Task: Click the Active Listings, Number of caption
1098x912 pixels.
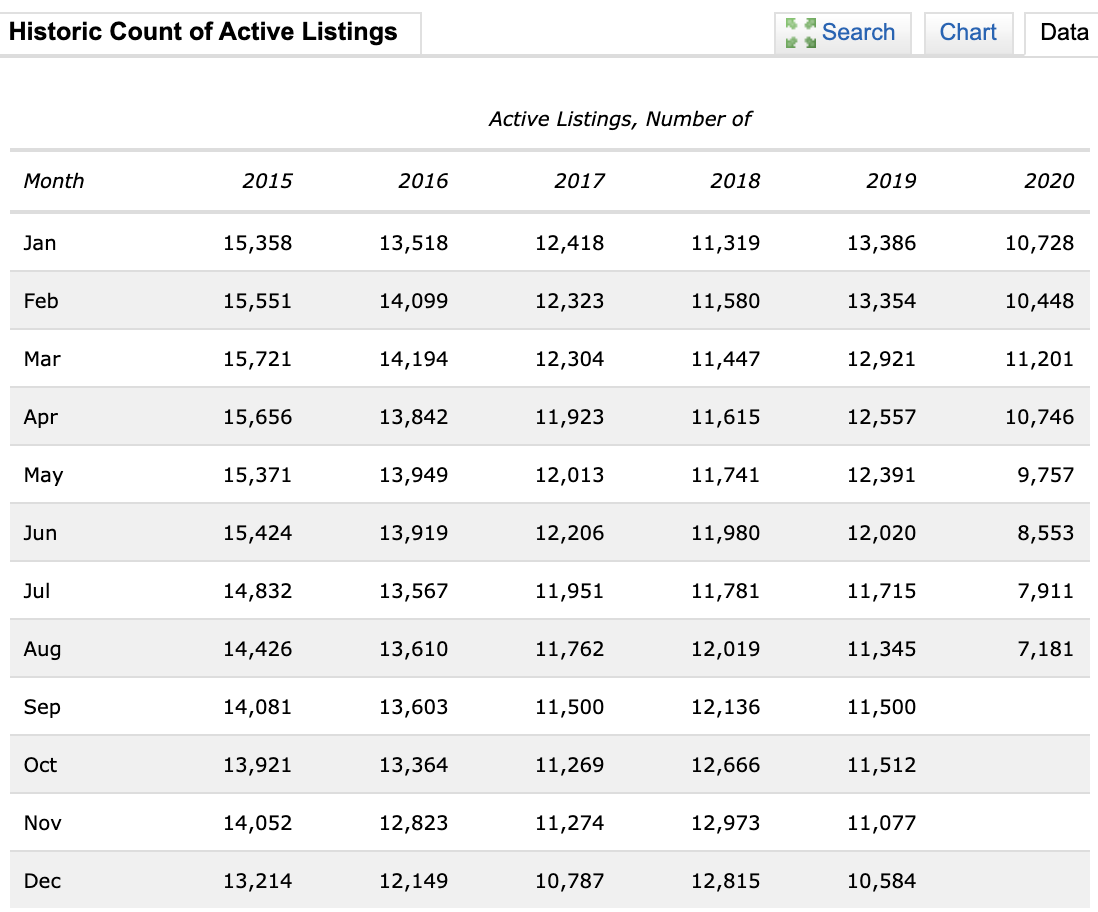Action: [620, 119]
